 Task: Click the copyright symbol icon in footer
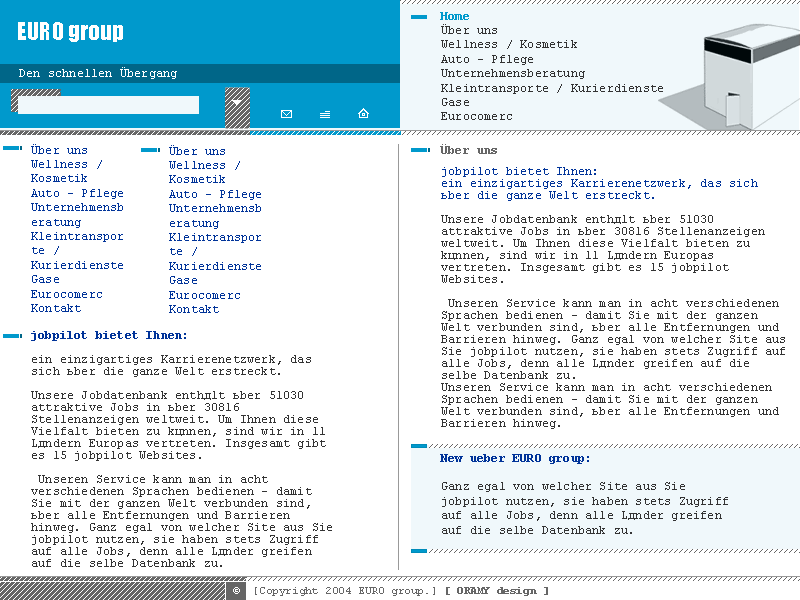(x=236, y=591)
